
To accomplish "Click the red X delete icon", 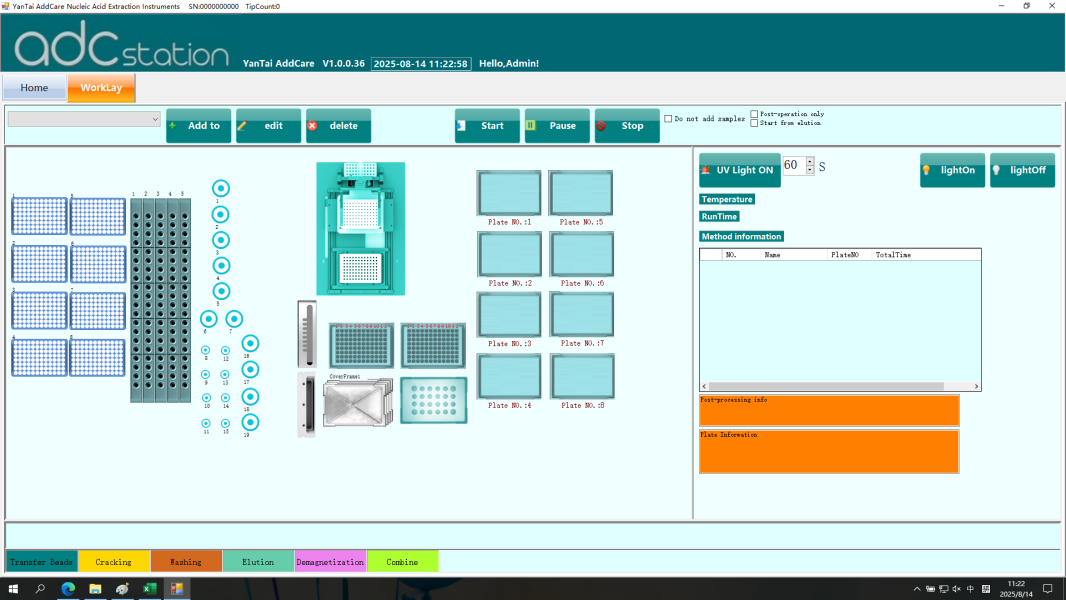I will 311,125.
